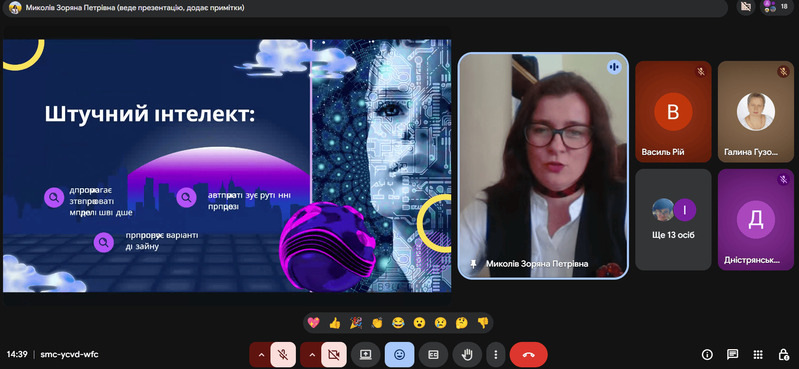Start screen sharing with Present now icon
799x369 pixels.
365,355
